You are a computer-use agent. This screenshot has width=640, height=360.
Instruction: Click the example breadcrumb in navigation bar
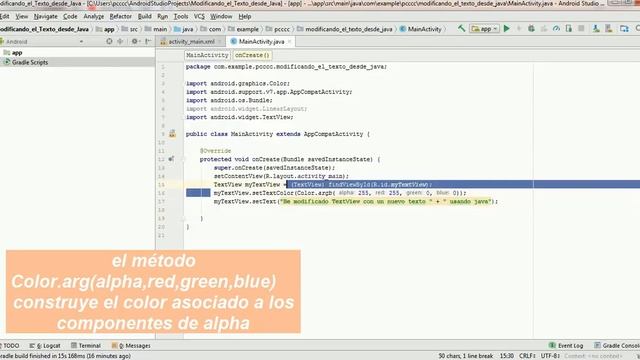(x=243, y=29)
